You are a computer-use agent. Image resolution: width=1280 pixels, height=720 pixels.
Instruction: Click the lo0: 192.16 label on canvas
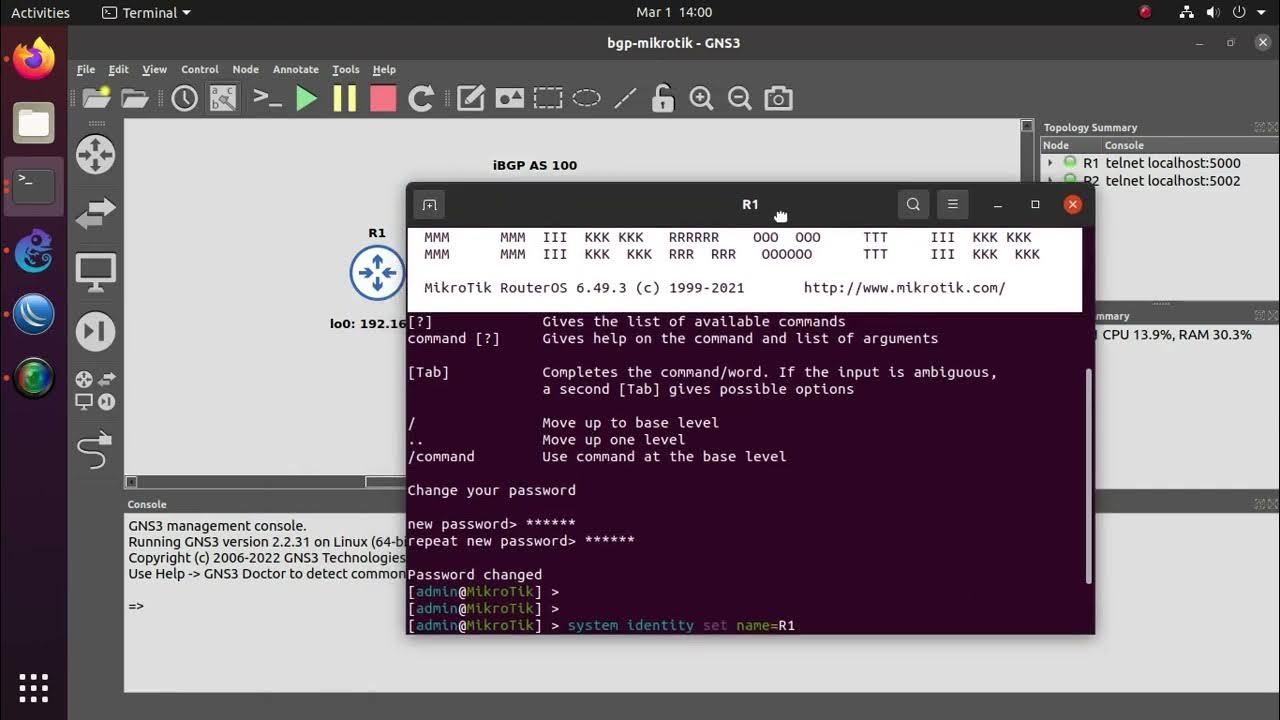click(369, 323)
